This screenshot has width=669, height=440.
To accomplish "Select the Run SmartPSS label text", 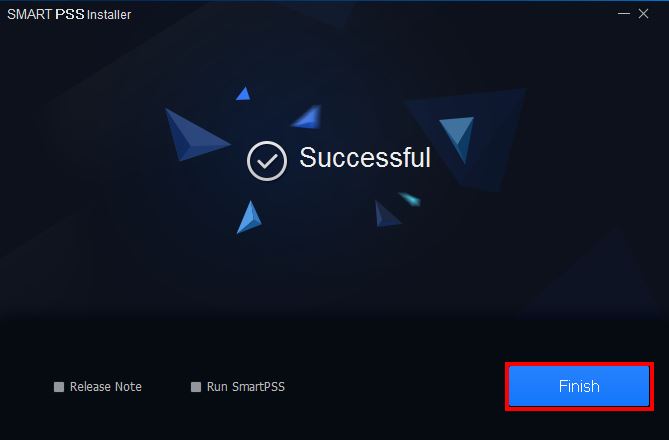I will point(246,387).
